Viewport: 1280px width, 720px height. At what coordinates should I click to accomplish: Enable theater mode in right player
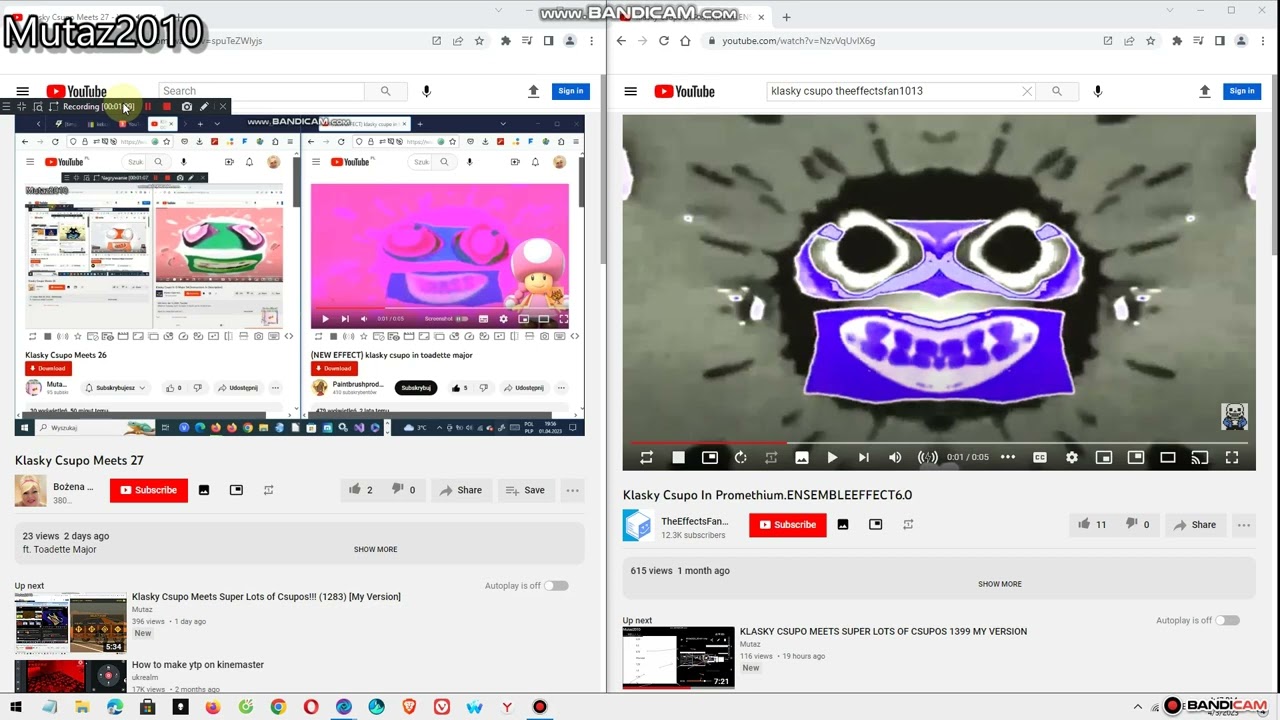[1167, 457]
